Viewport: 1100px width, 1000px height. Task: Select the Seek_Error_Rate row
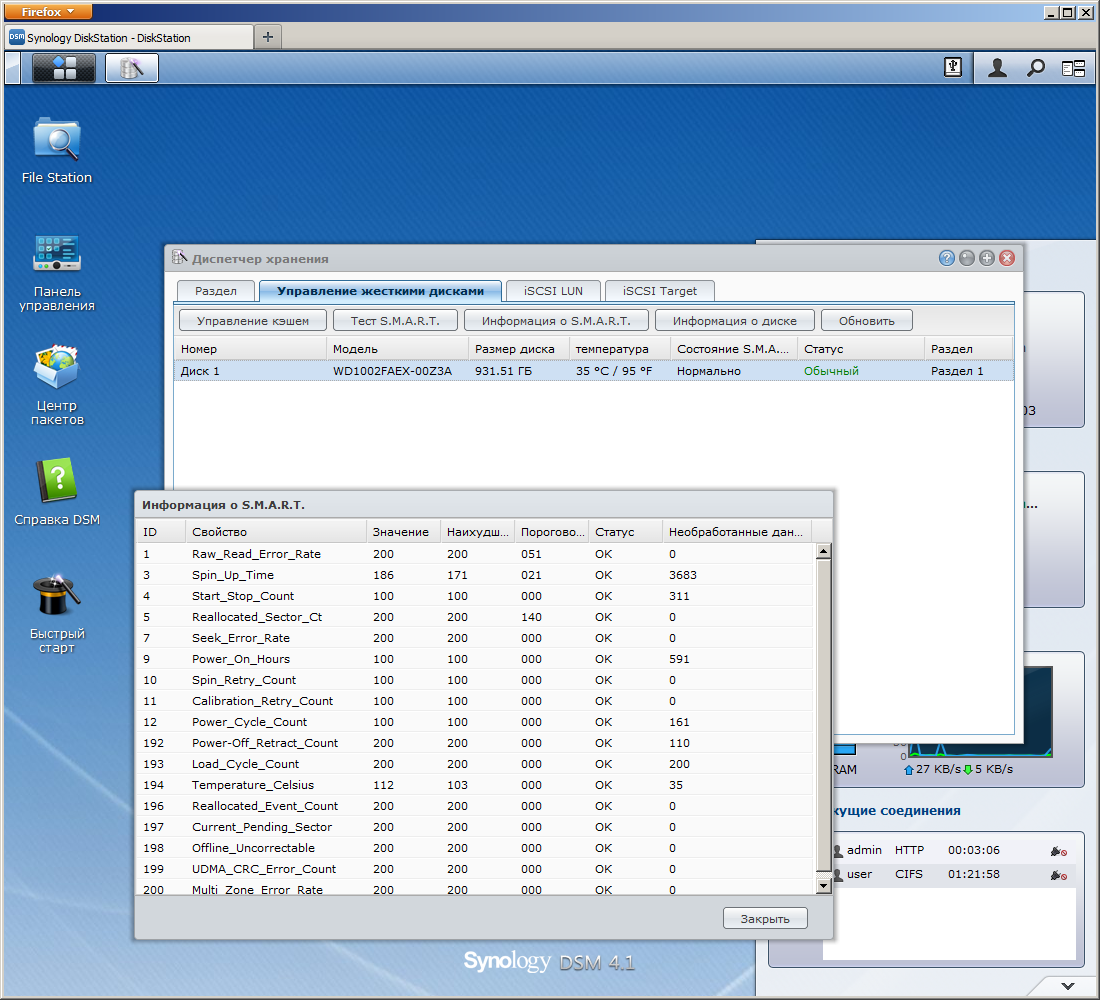(x=474, y=638)
